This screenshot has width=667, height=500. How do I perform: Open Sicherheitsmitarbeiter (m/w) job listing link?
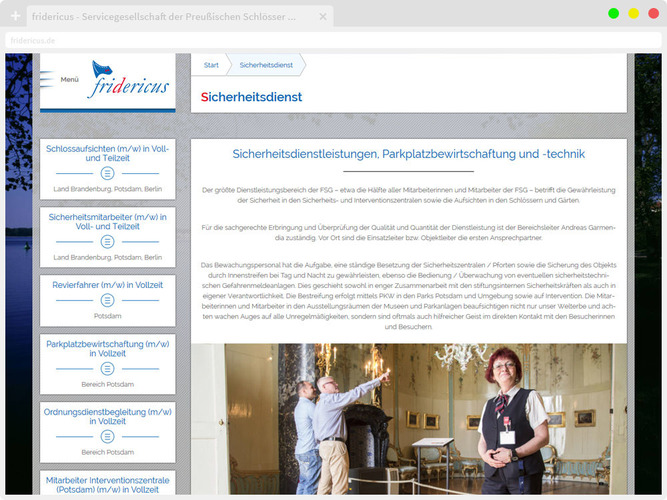click(107, 221)
